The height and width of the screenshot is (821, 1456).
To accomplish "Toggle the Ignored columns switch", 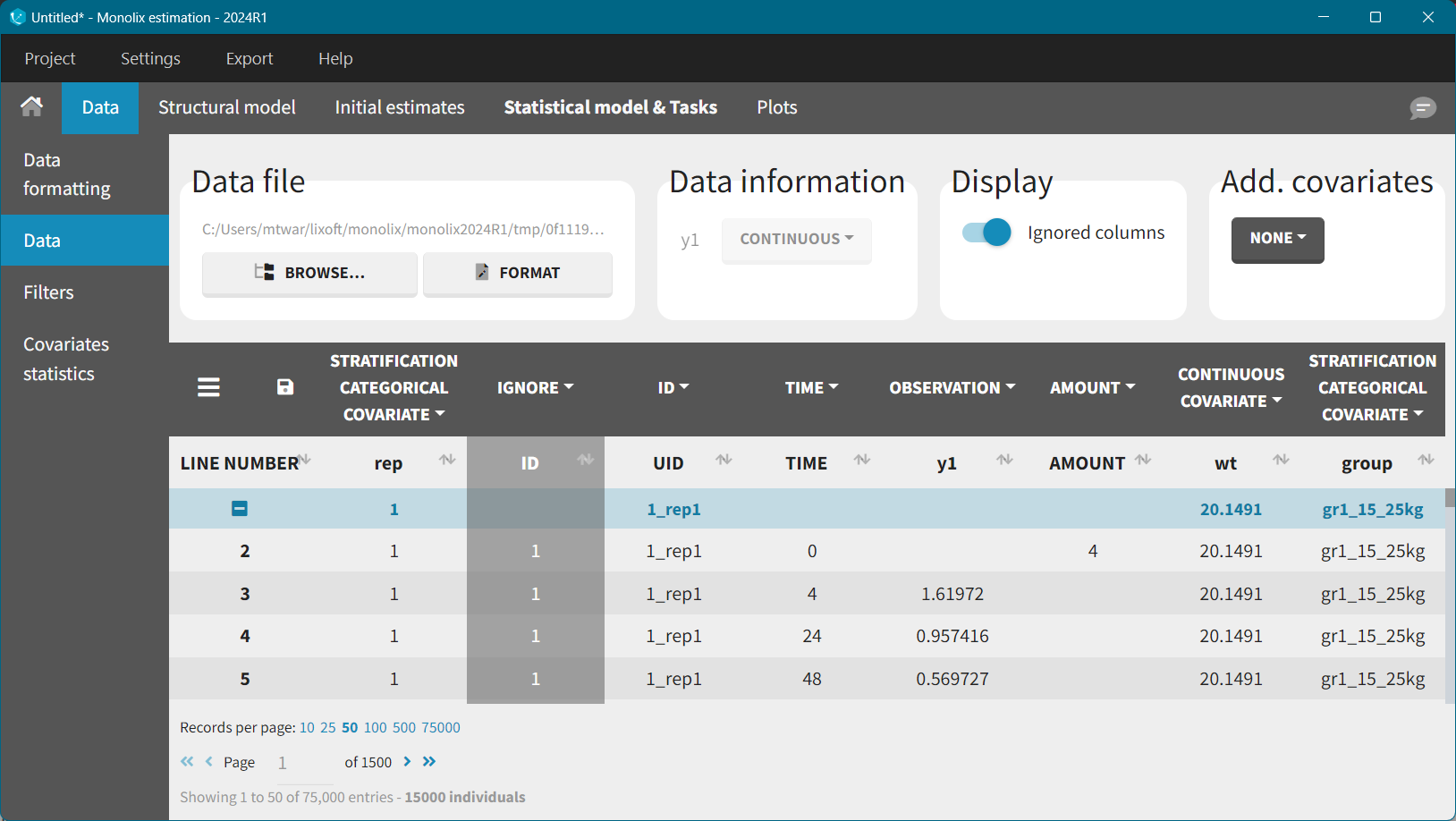I will (x=986, y=233).
